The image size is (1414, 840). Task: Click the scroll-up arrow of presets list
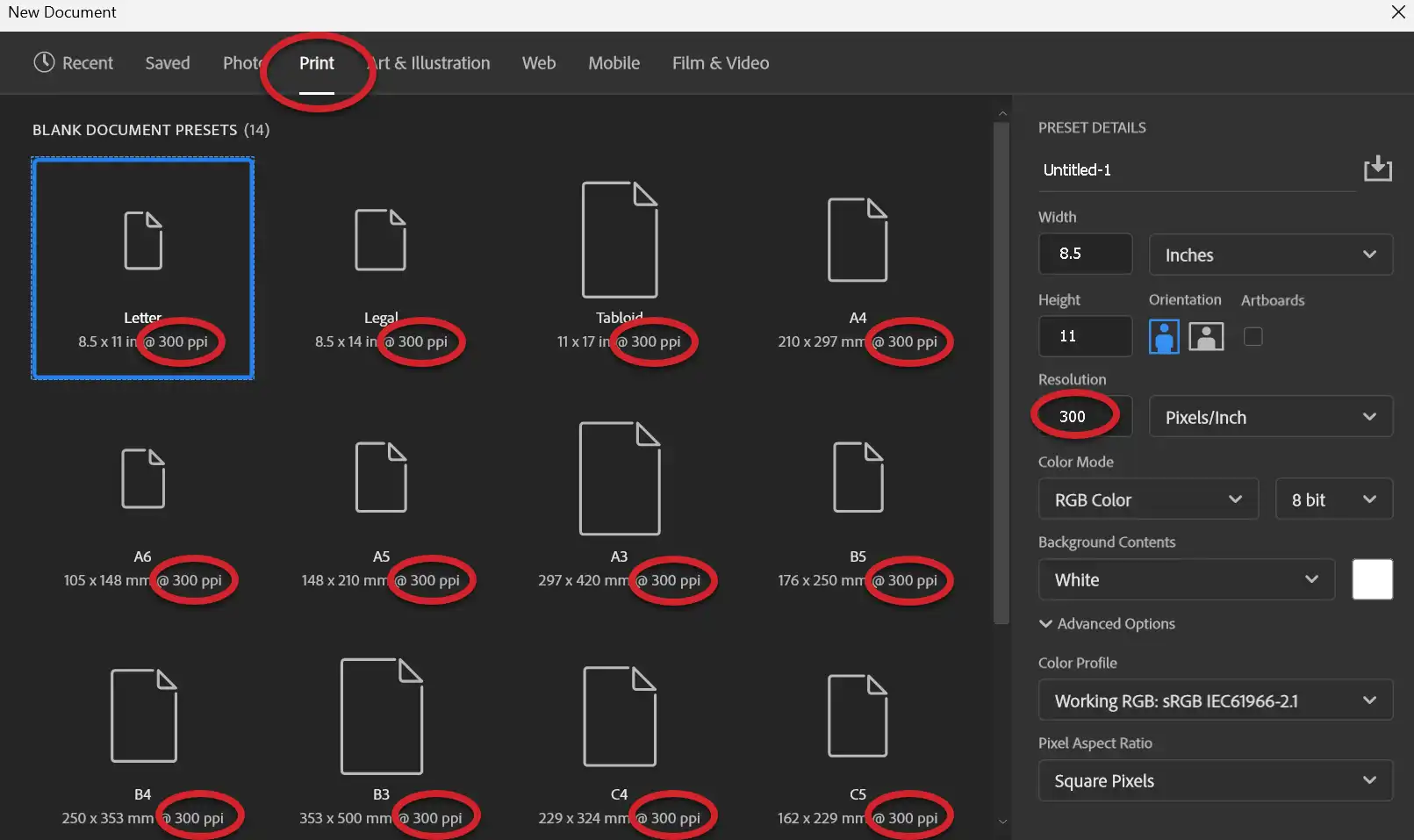pos(1002,114)
